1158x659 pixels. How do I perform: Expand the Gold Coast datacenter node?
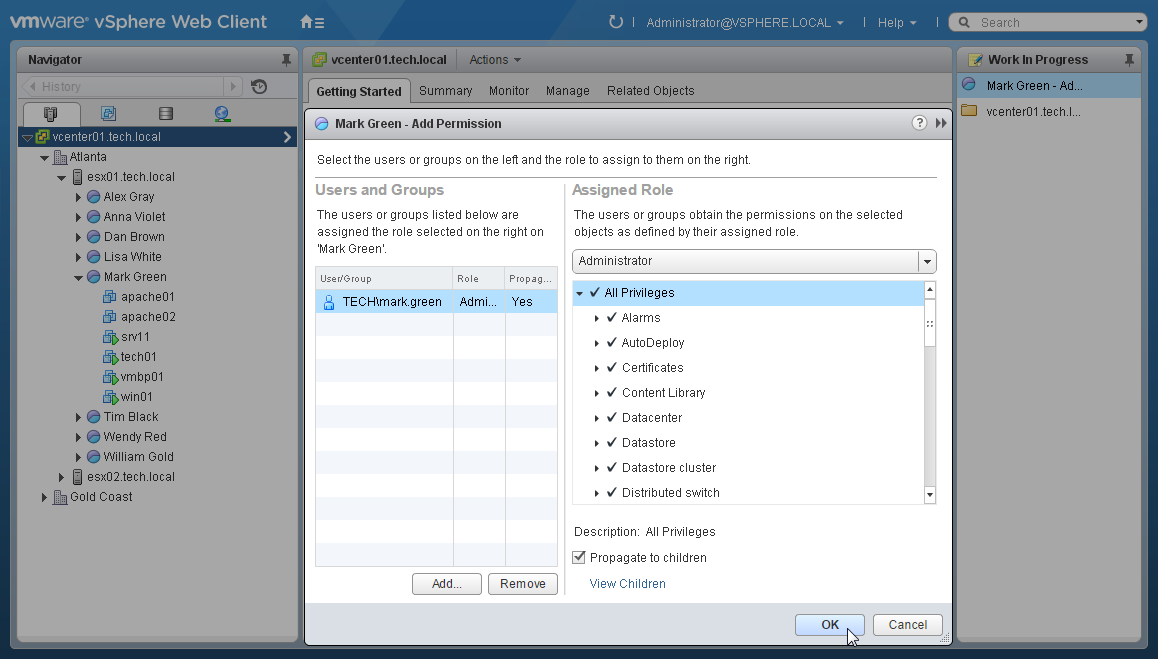44,497
